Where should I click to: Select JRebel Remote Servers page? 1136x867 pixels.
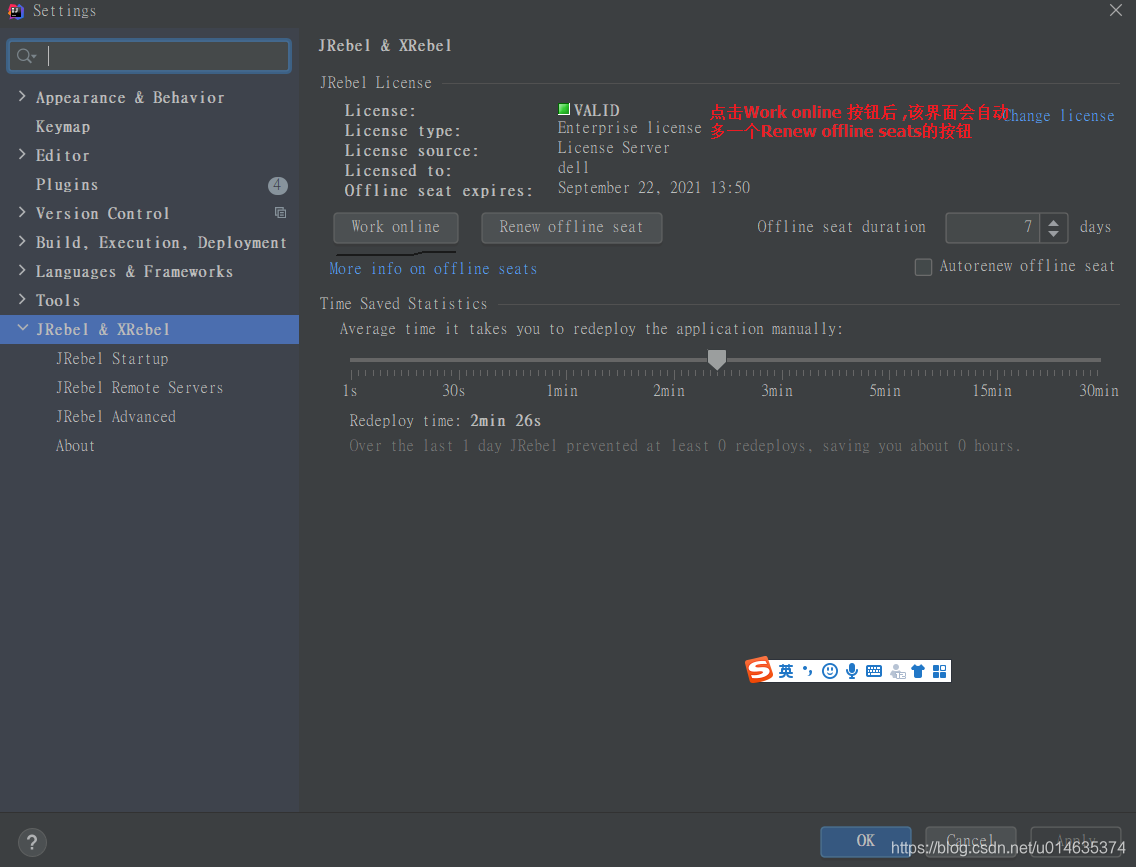tap(140, 388)
